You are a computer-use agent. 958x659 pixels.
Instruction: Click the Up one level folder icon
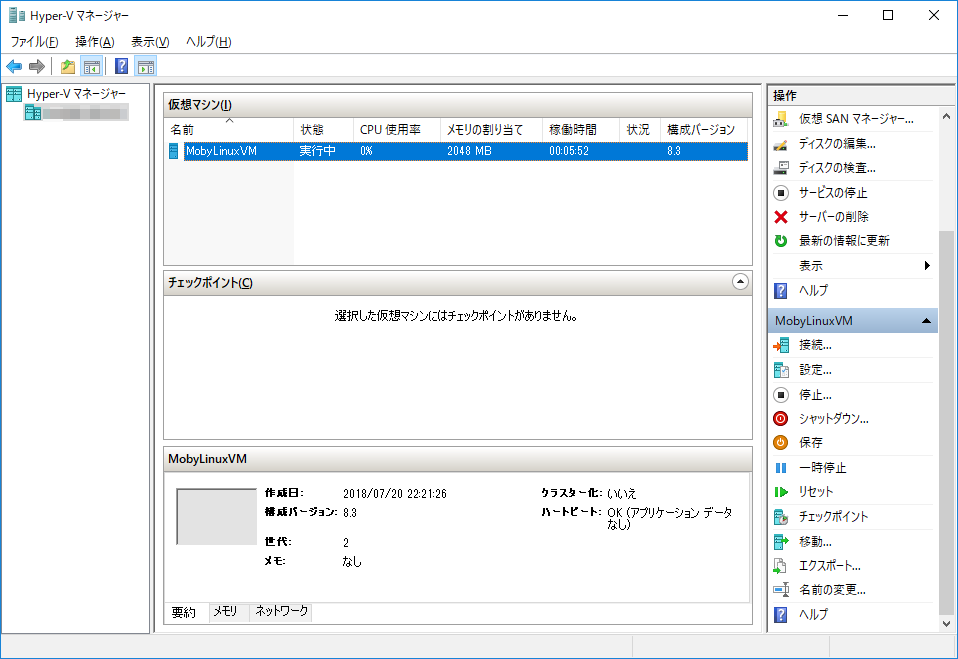pos(68,66)
